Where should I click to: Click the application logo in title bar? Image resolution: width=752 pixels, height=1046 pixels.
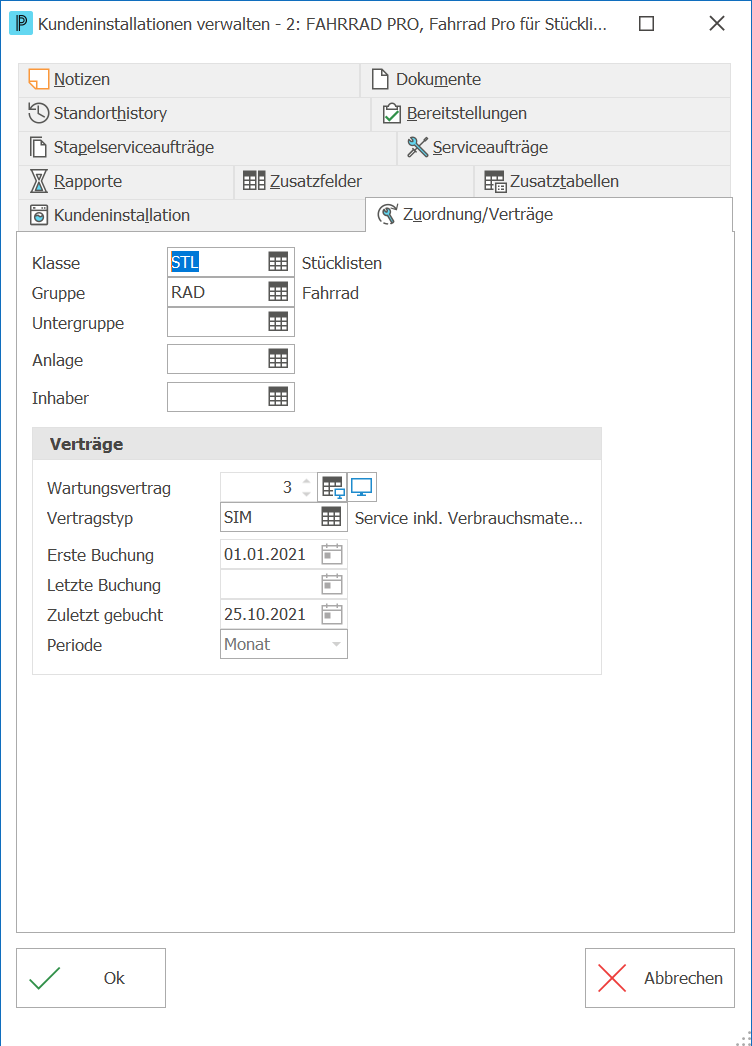(x=21, y=24)
